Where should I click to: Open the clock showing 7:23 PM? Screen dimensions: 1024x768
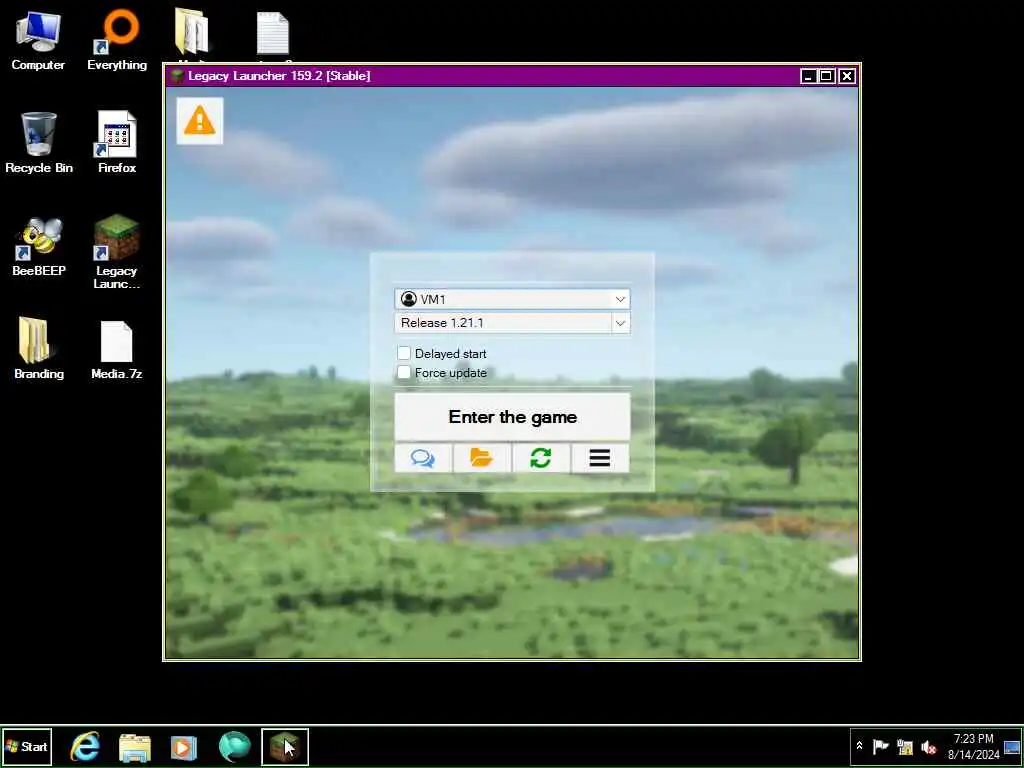pyautogui.click(x=974, y=746)
